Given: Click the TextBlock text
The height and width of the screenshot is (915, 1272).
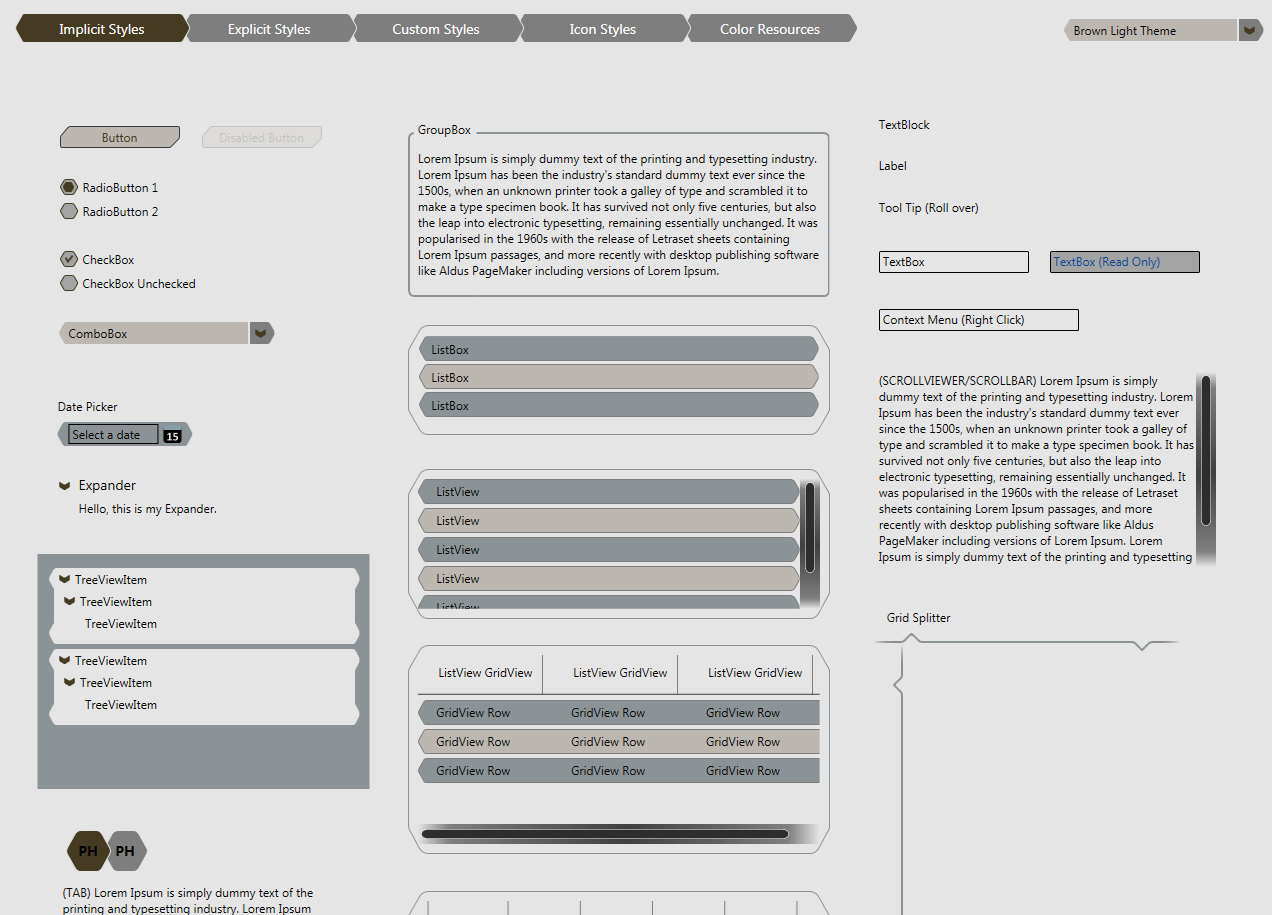Looking at the screenshot, I should click(904, 125).
